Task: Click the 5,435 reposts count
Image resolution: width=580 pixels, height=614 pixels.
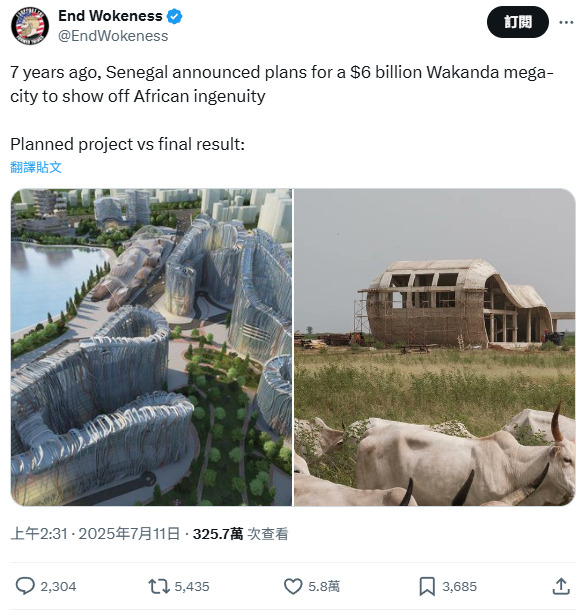Action: point(192,587)
